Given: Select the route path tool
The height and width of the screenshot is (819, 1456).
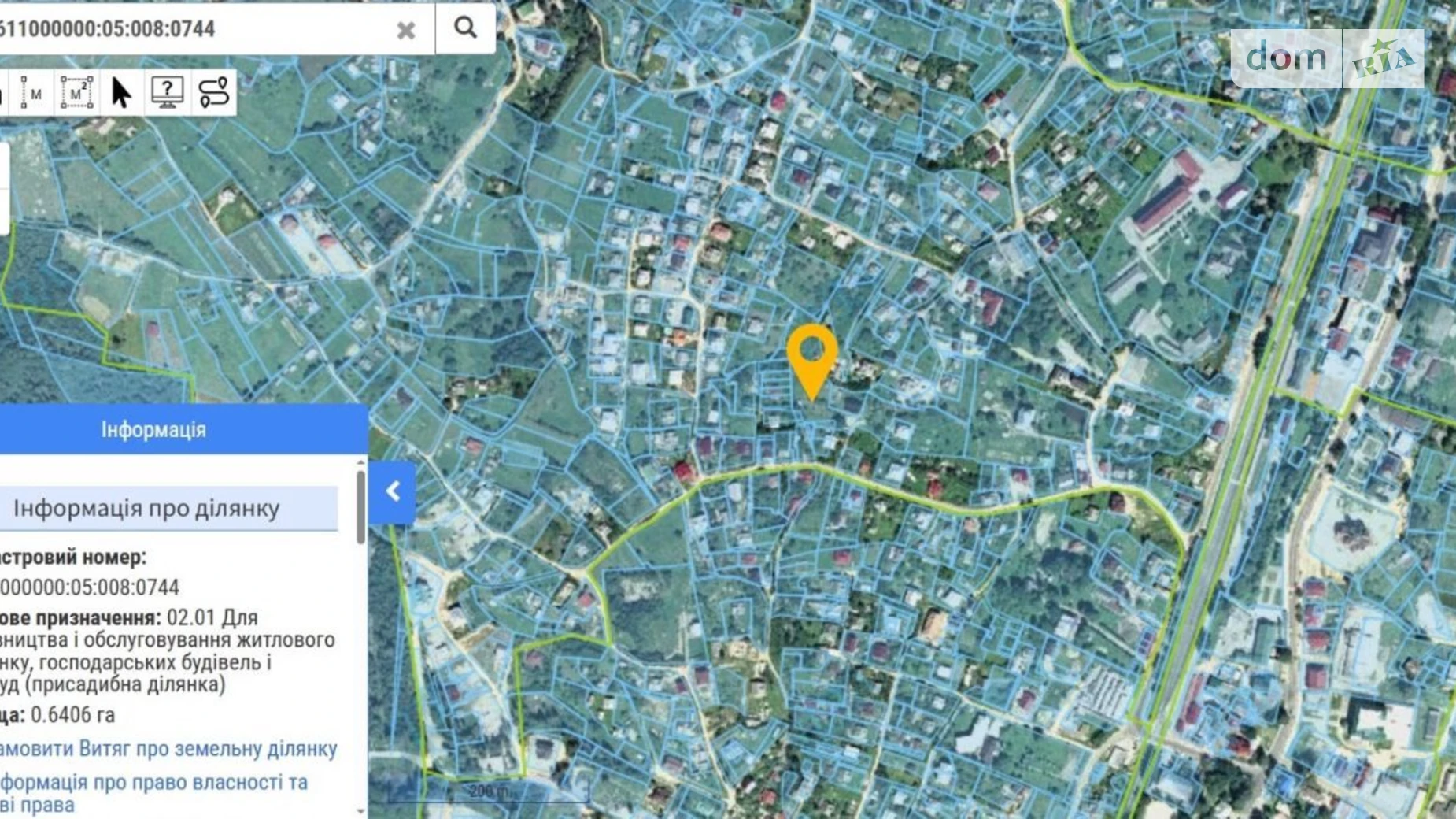Looking at the screenshot, I should pos(213,93).
